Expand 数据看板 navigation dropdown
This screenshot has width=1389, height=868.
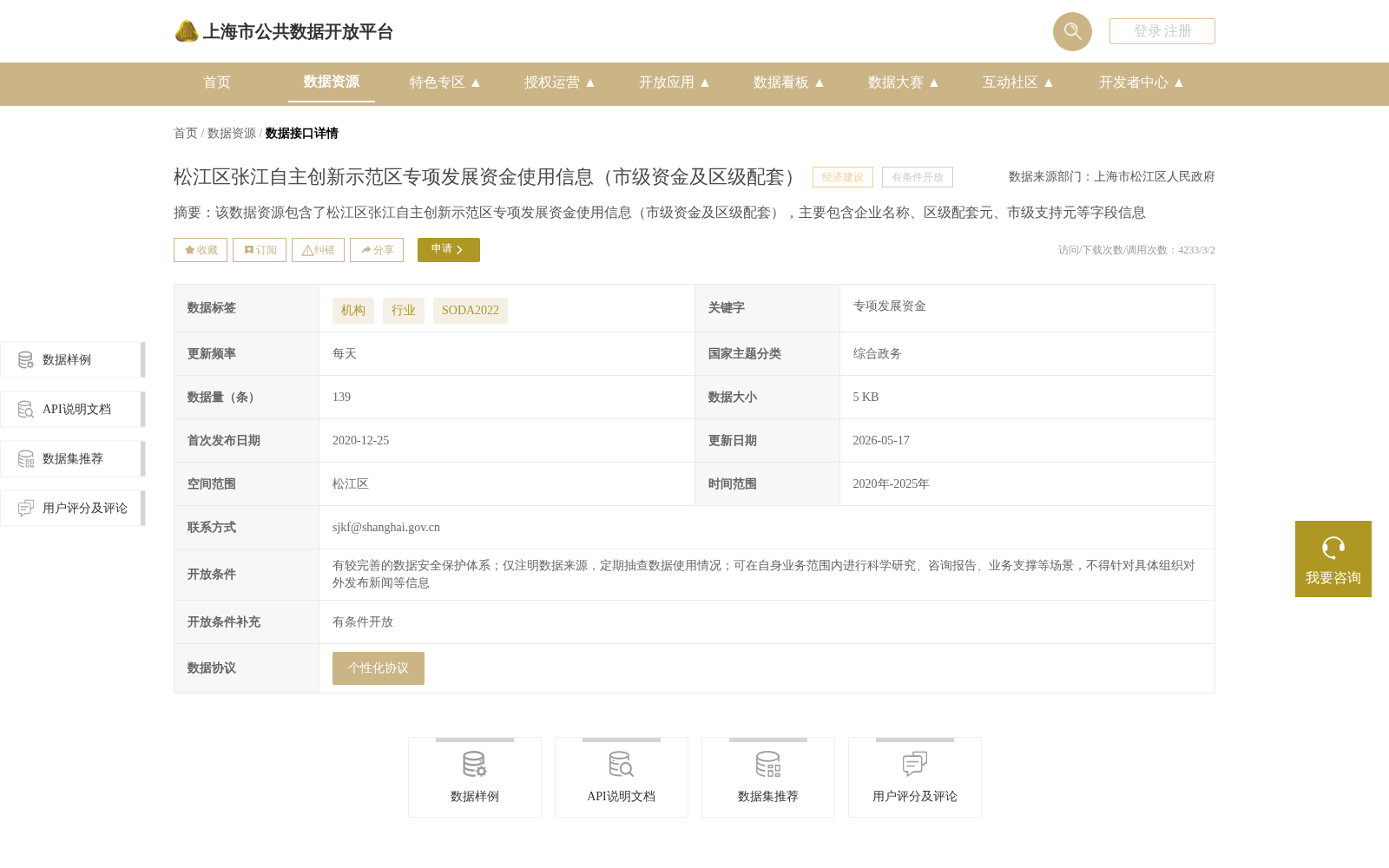[x=789, y=82]
